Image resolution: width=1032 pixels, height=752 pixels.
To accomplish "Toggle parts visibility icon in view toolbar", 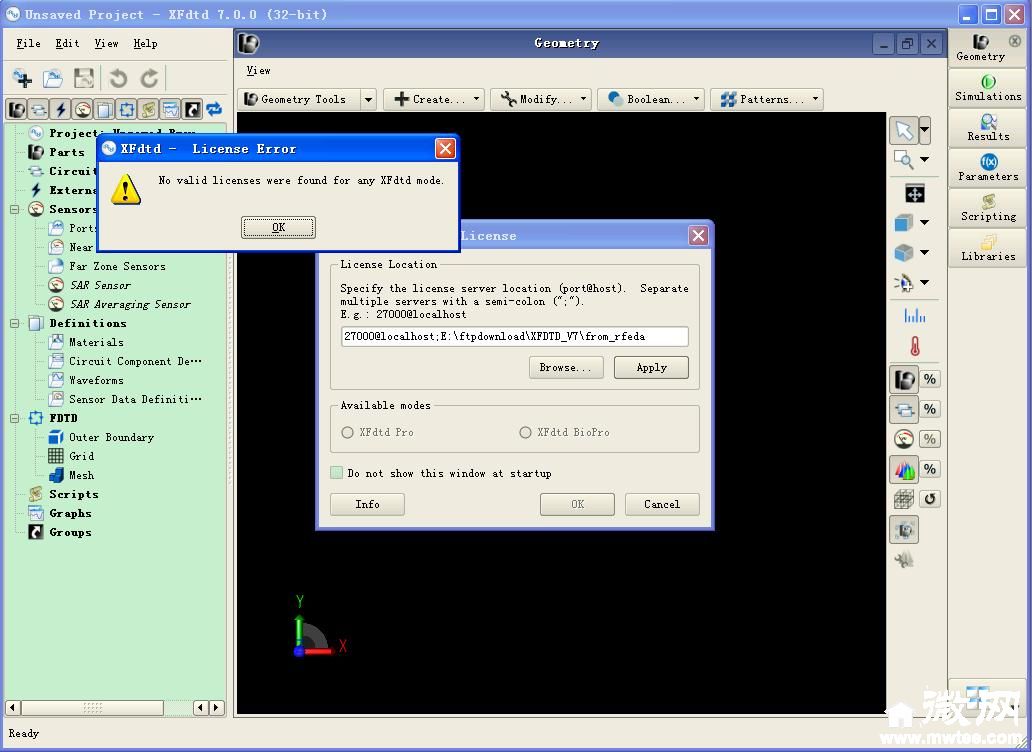I will 904,379.
